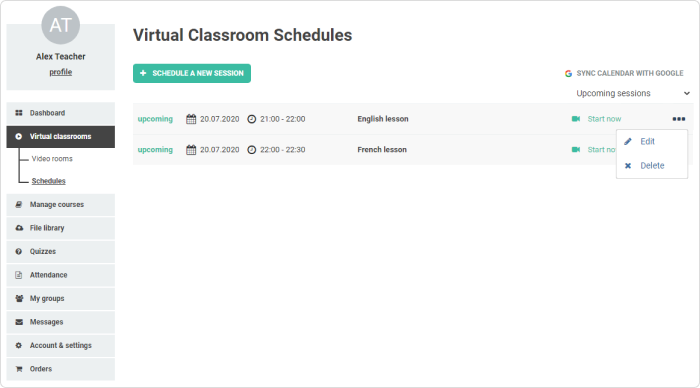Open the profile link under Alex Teacher
The width and height of the screenshot is (700, 388).
(61, 72)
